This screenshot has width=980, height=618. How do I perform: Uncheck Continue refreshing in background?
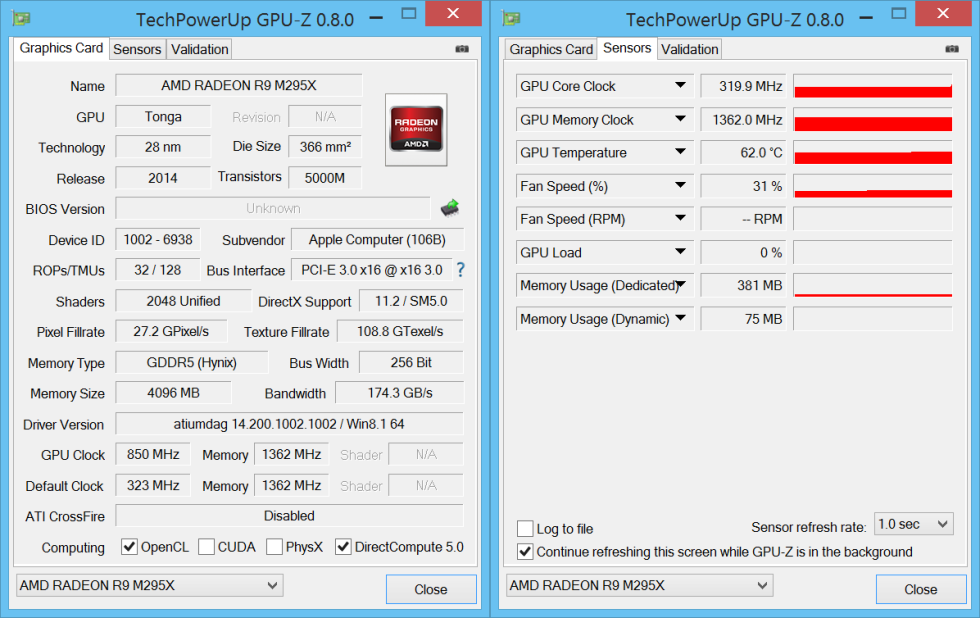click(x=524, y=551)
